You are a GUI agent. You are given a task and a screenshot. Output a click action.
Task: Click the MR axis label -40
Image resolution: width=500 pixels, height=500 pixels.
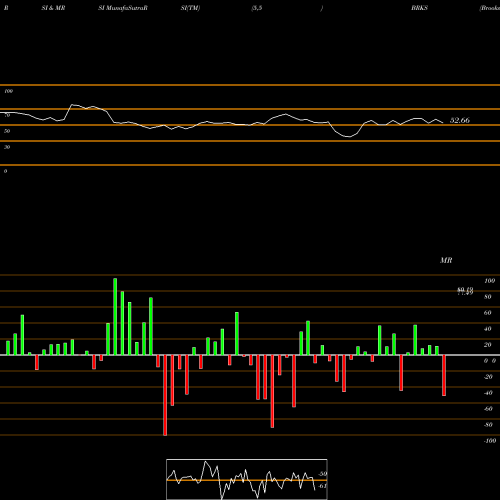coord(488,393)
